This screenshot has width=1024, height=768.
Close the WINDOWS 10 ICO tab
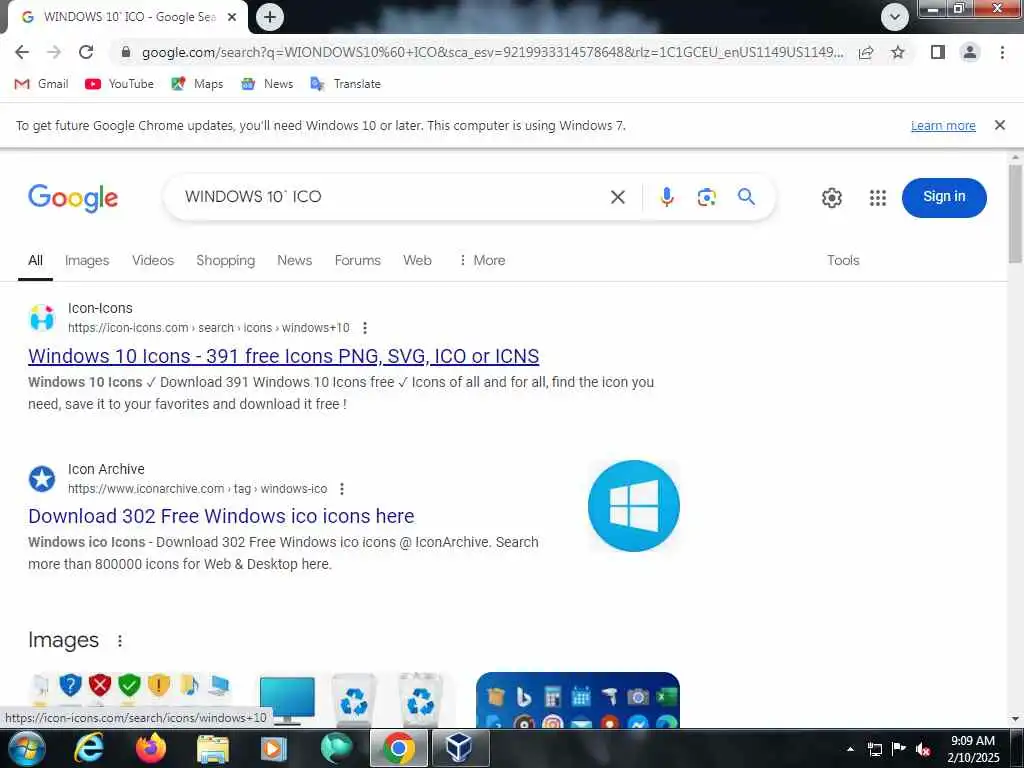232,18
